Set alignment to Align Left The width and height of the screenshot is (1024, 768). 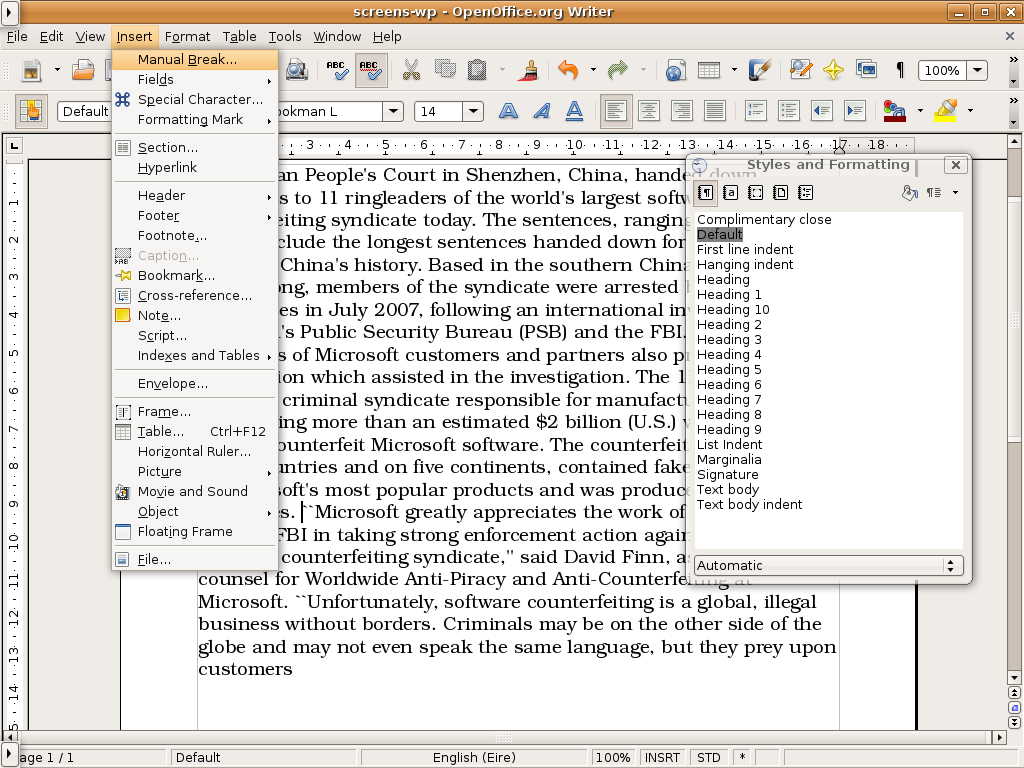[616, 111]
